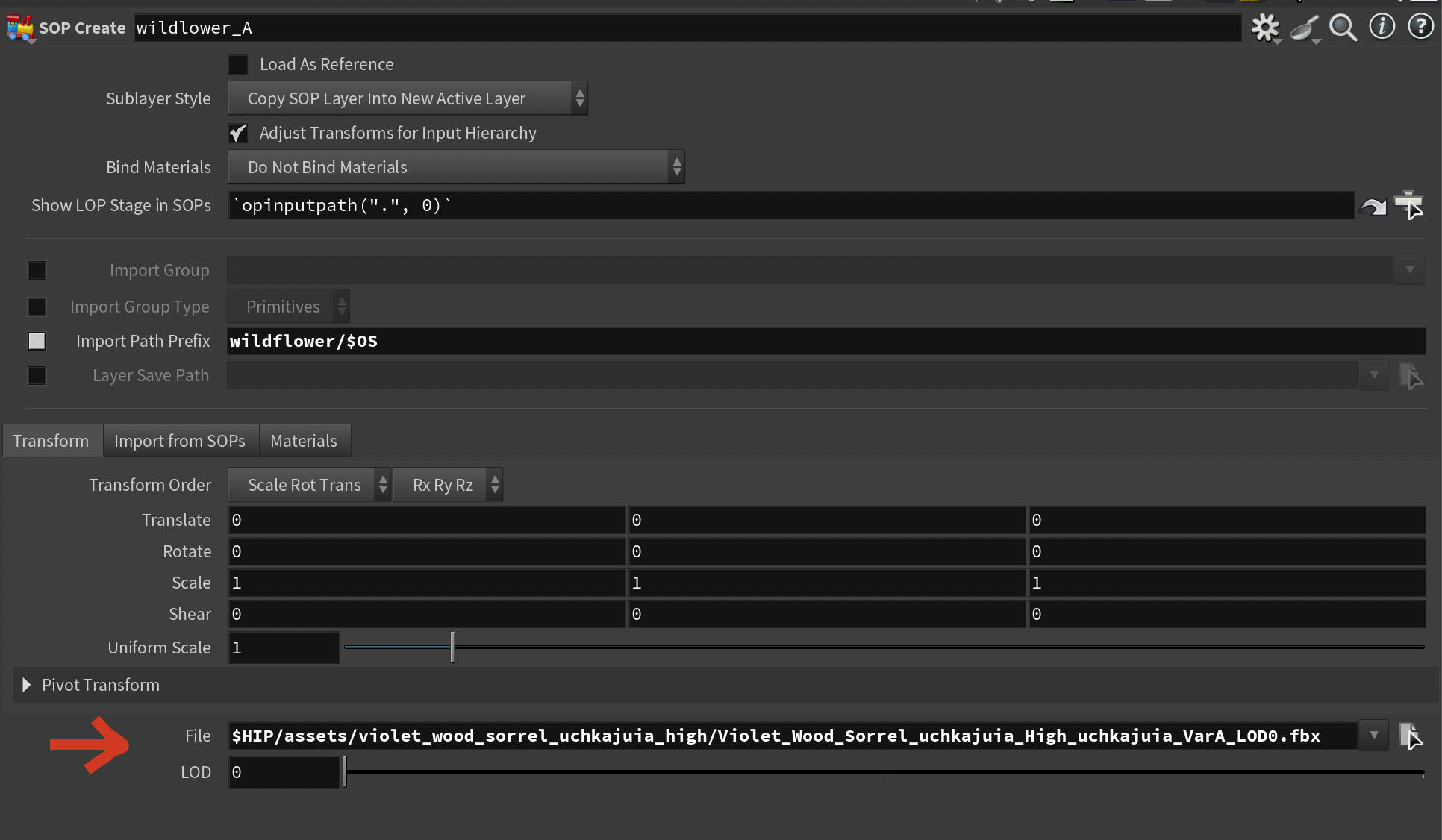Open the node chooser for Show LOP Stage
The height and width of the screenshot is (840, 1442).
(1408, 205)
